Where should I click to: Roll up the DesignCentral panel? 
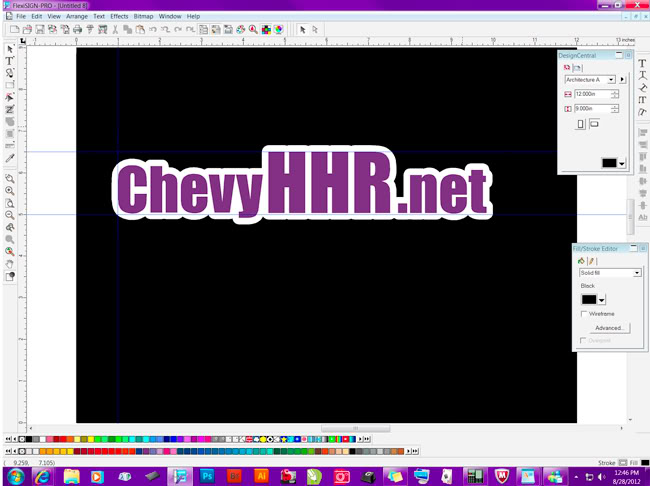tap(619, 55)
